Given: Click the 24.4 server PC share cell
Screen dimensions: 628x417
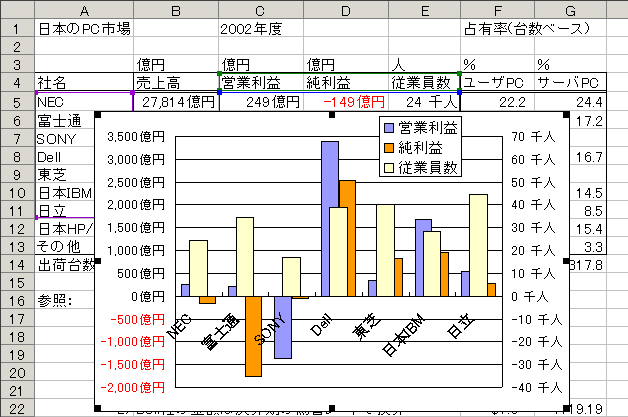Looking at the screenshot, I should [570, 102].
